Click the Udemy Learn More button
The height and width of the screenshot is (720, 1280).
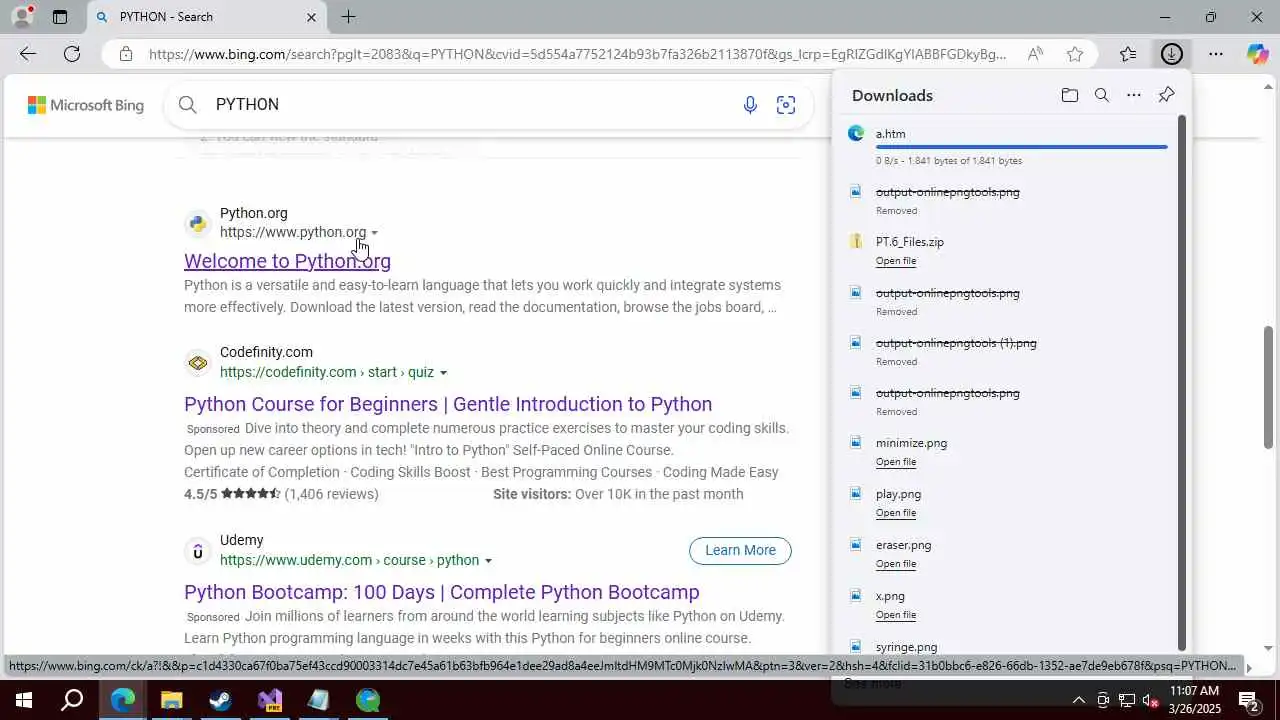[740, 550]
